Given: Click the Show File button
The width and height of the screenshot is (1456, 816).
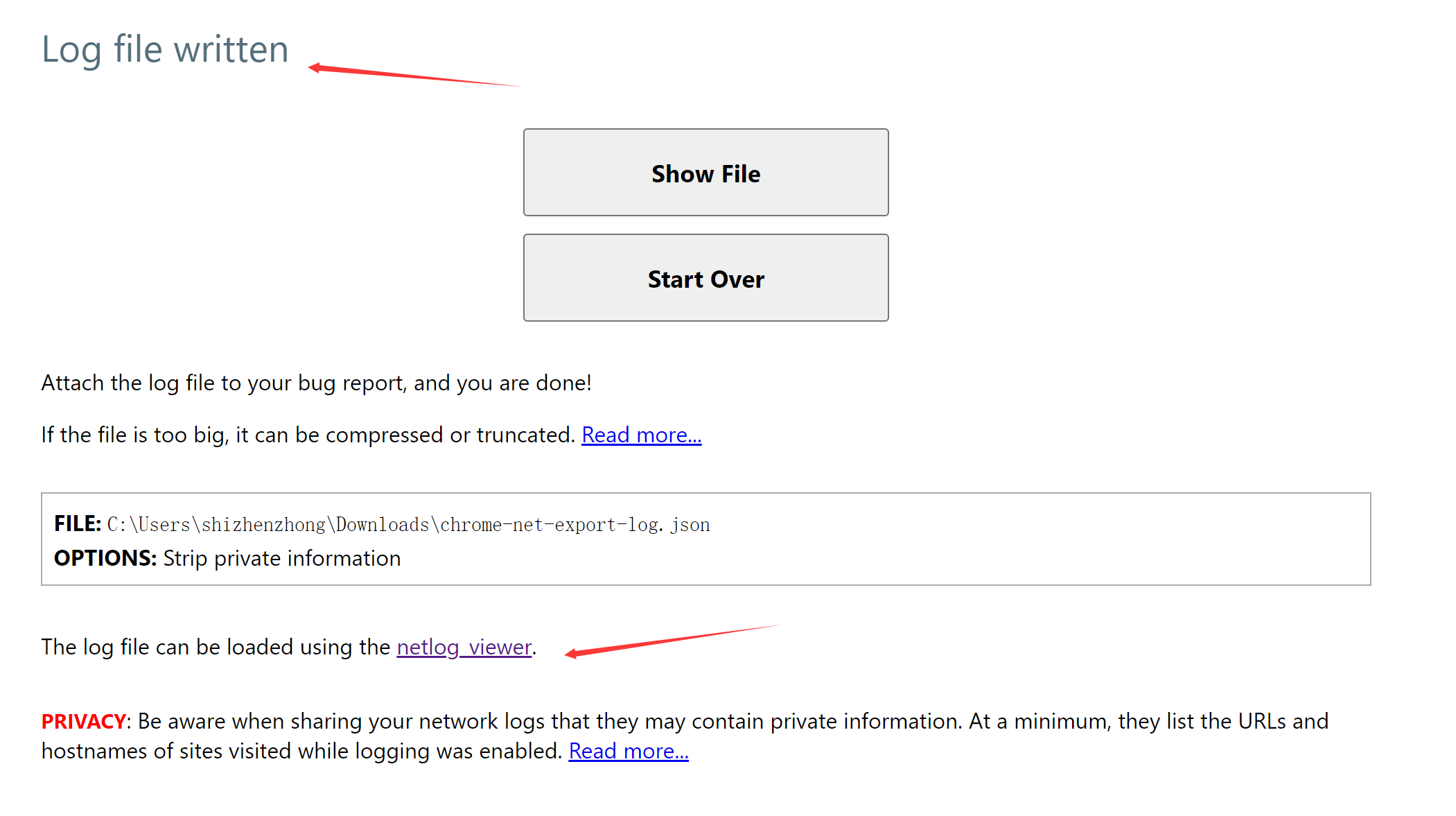Looking at the screenshot, I should (705, 173).
